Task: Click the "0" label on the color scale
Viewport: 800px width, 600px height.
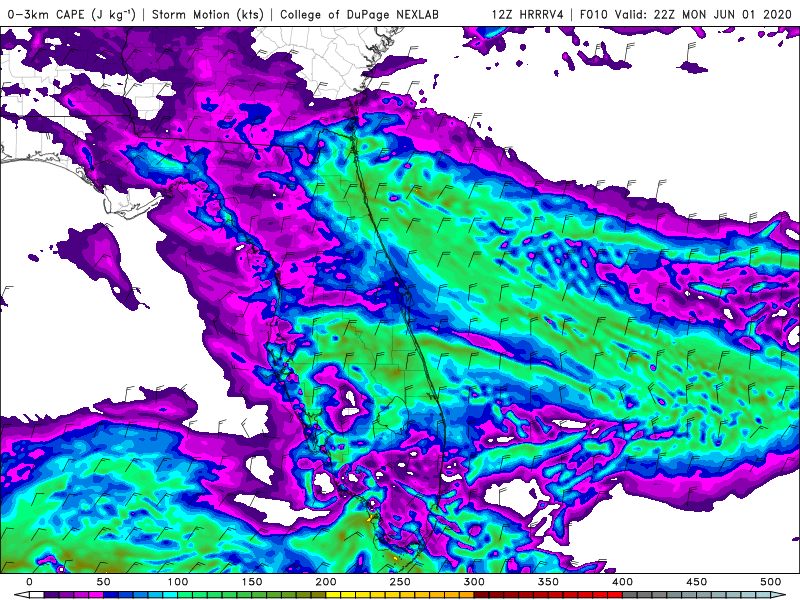Action: [29, 582]
